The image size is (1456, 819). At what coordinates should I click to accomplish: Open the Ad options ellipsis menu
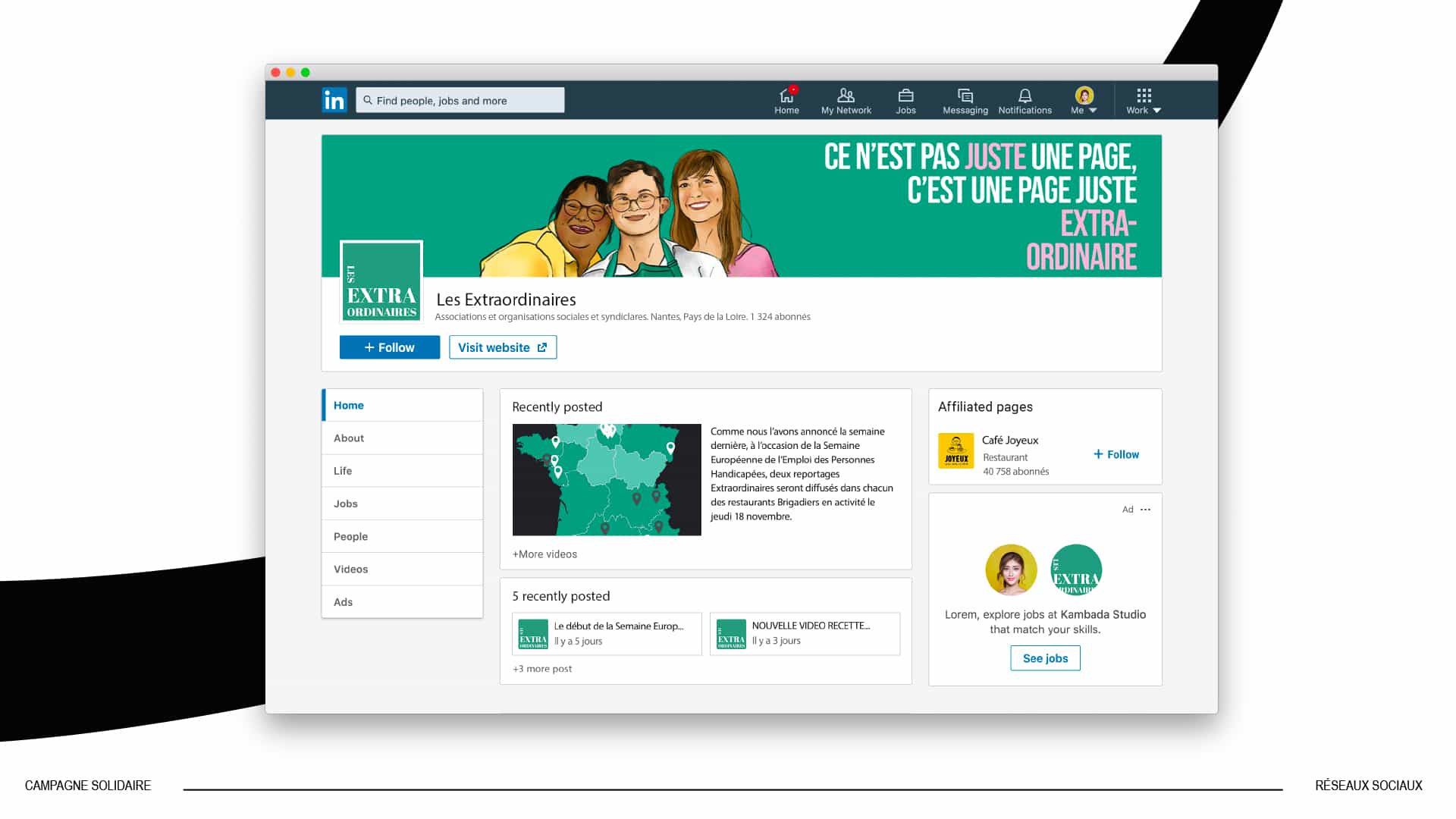(1145, 510)
